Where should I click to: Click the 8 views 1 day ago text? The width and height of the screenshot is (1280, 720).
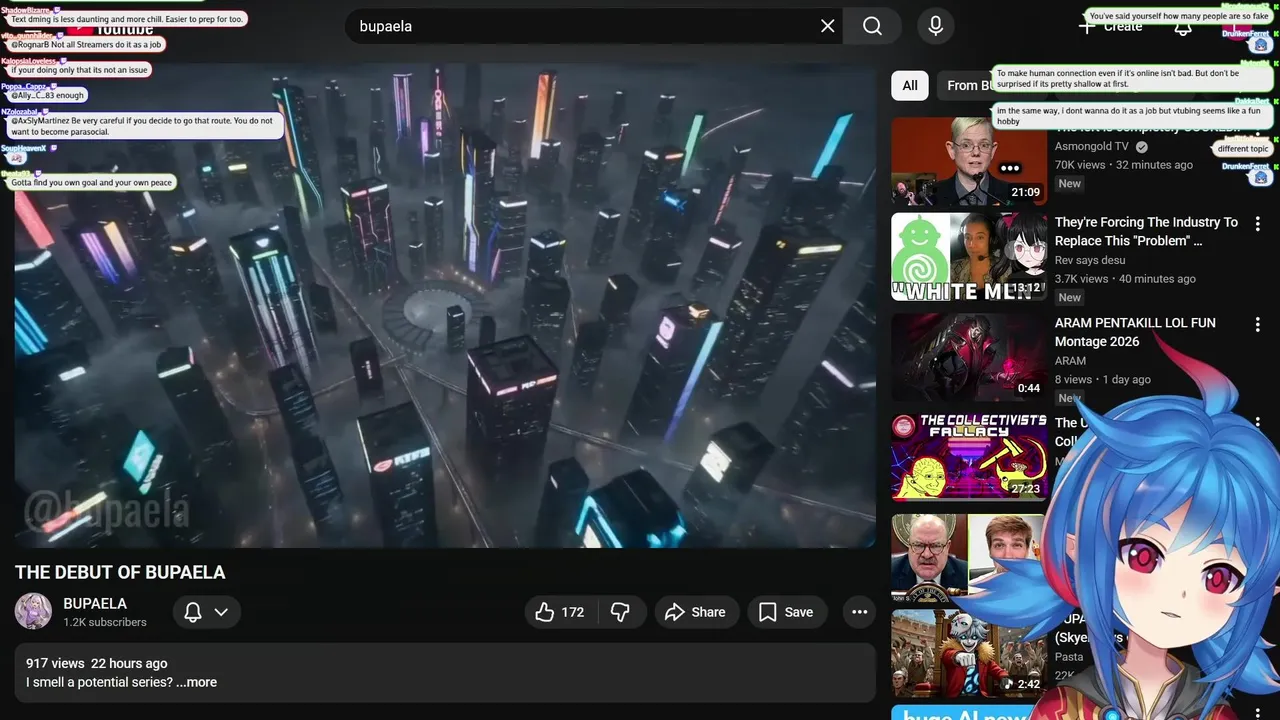tap(1103, 380)
